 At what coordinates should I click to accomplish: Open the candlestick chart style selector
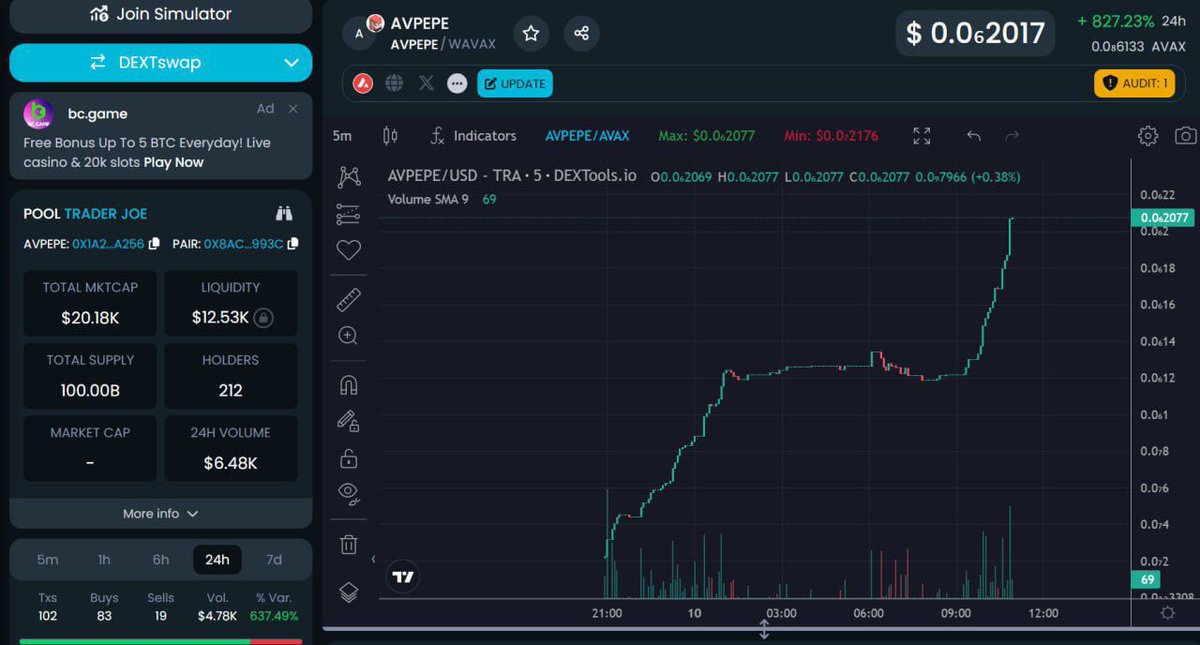tap(391, 136)
